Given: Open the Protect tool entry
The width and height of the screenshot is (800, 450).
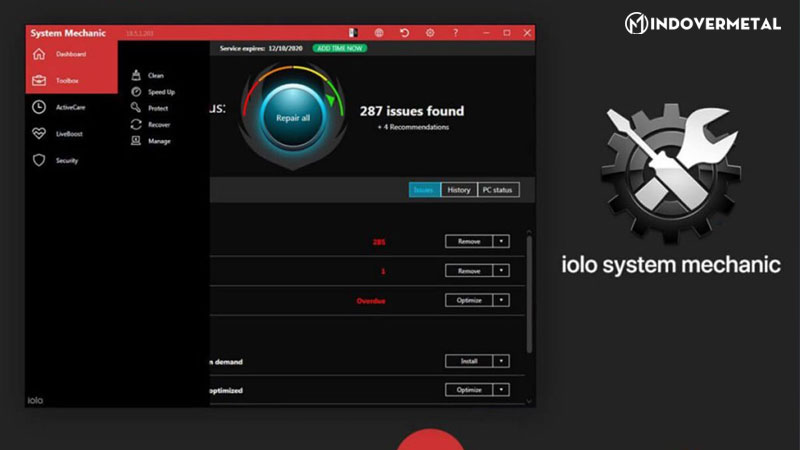Looking at the screenshot, I should coord(157,108).
